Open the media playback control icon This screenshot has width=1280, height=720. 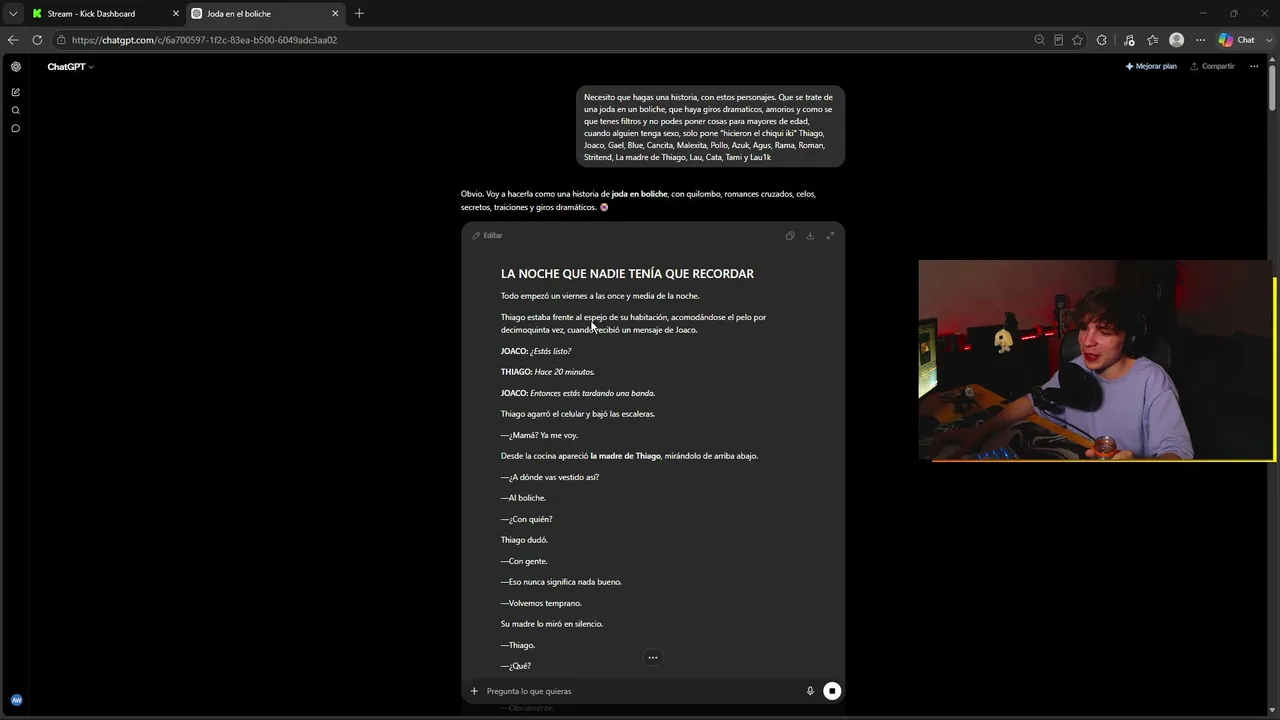(x=1129, y=40)
